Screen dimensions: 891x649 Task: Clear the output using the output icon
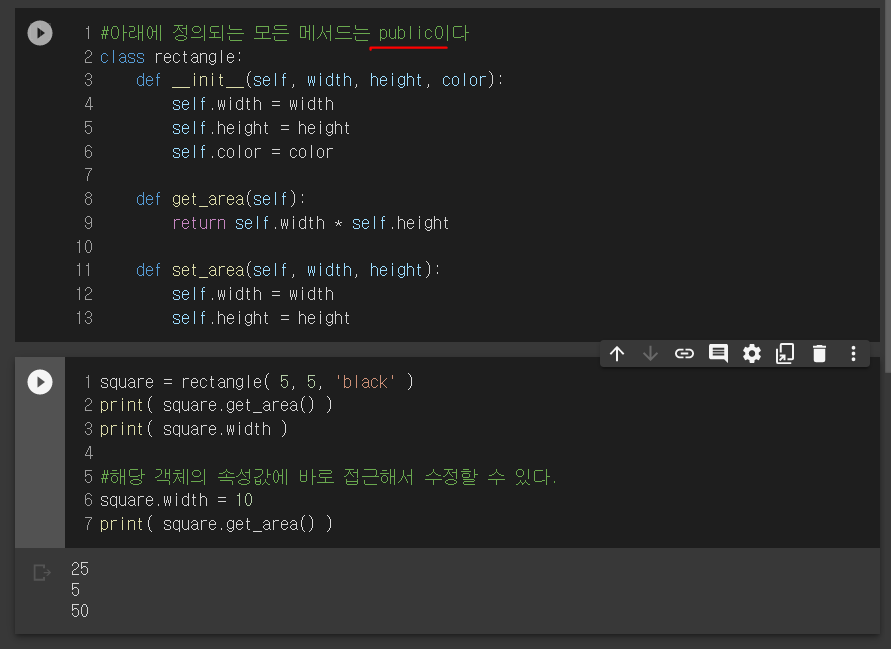coord(42,572)
